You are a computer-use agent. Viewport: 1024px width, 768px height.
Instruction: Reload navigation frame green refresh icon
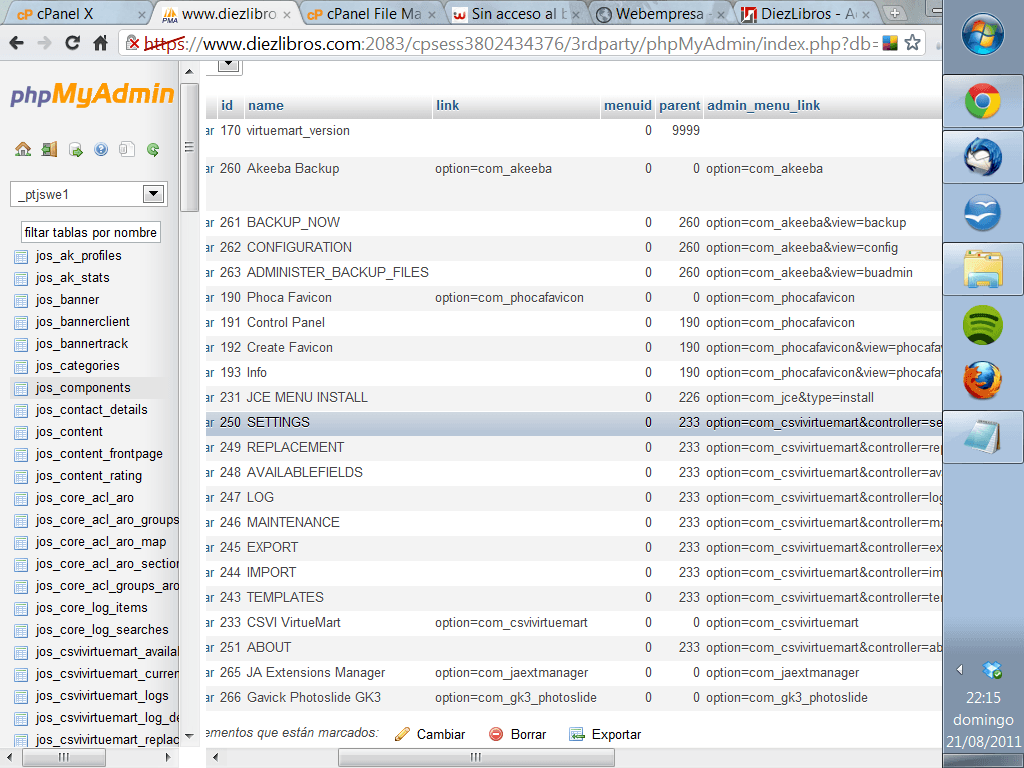(x=153, y=150)
